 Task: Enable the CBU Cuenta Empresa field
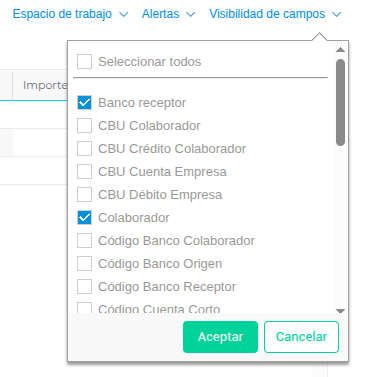click(84, 172)
